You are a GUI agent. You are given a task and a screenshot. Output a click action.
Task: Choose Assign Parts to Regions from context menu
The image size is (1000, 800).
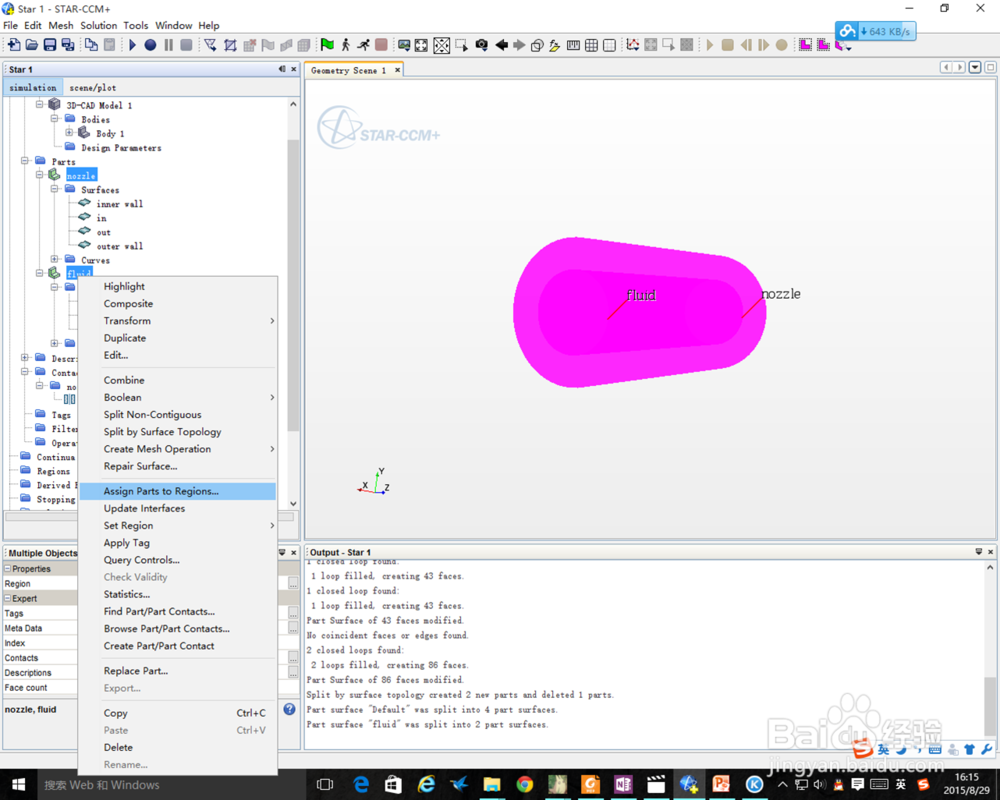tap(178, 491)
